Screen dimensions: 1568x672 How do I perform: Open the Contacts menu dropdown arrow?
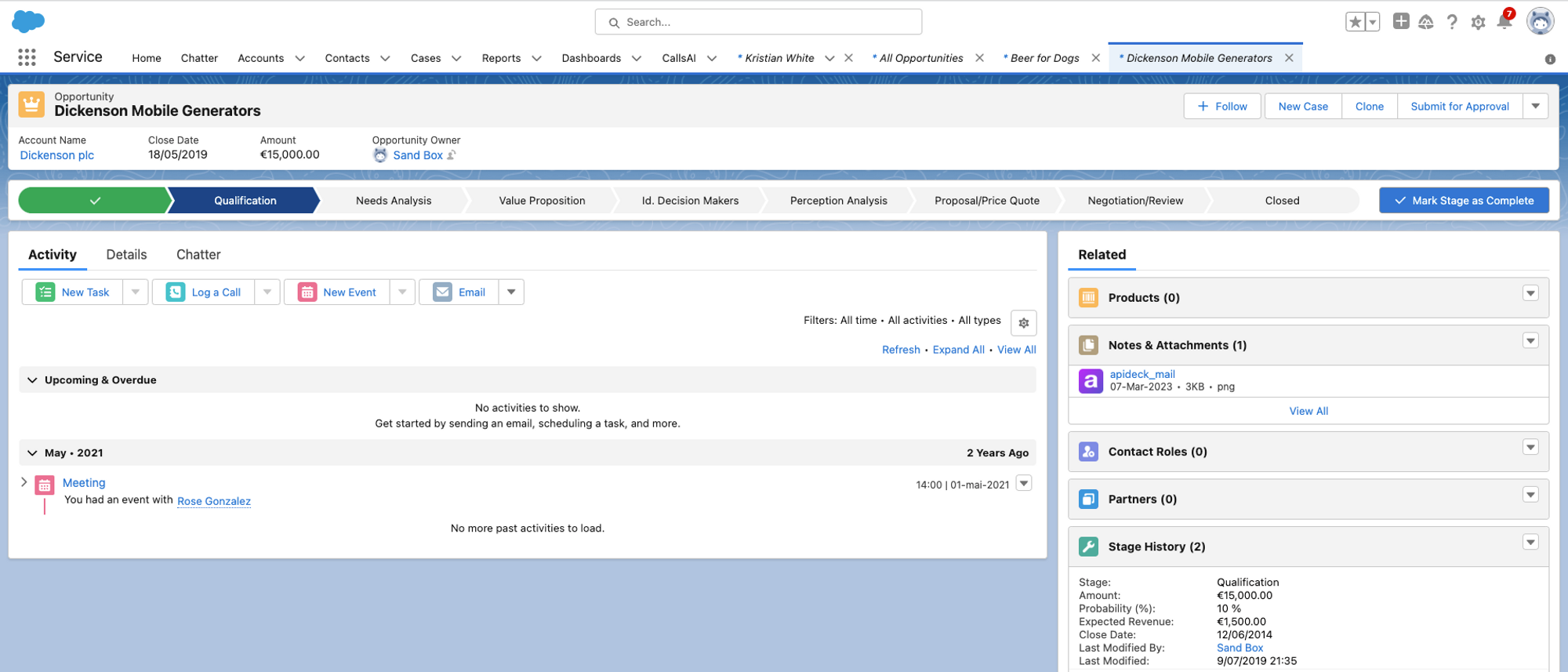(x=385, y=58)
